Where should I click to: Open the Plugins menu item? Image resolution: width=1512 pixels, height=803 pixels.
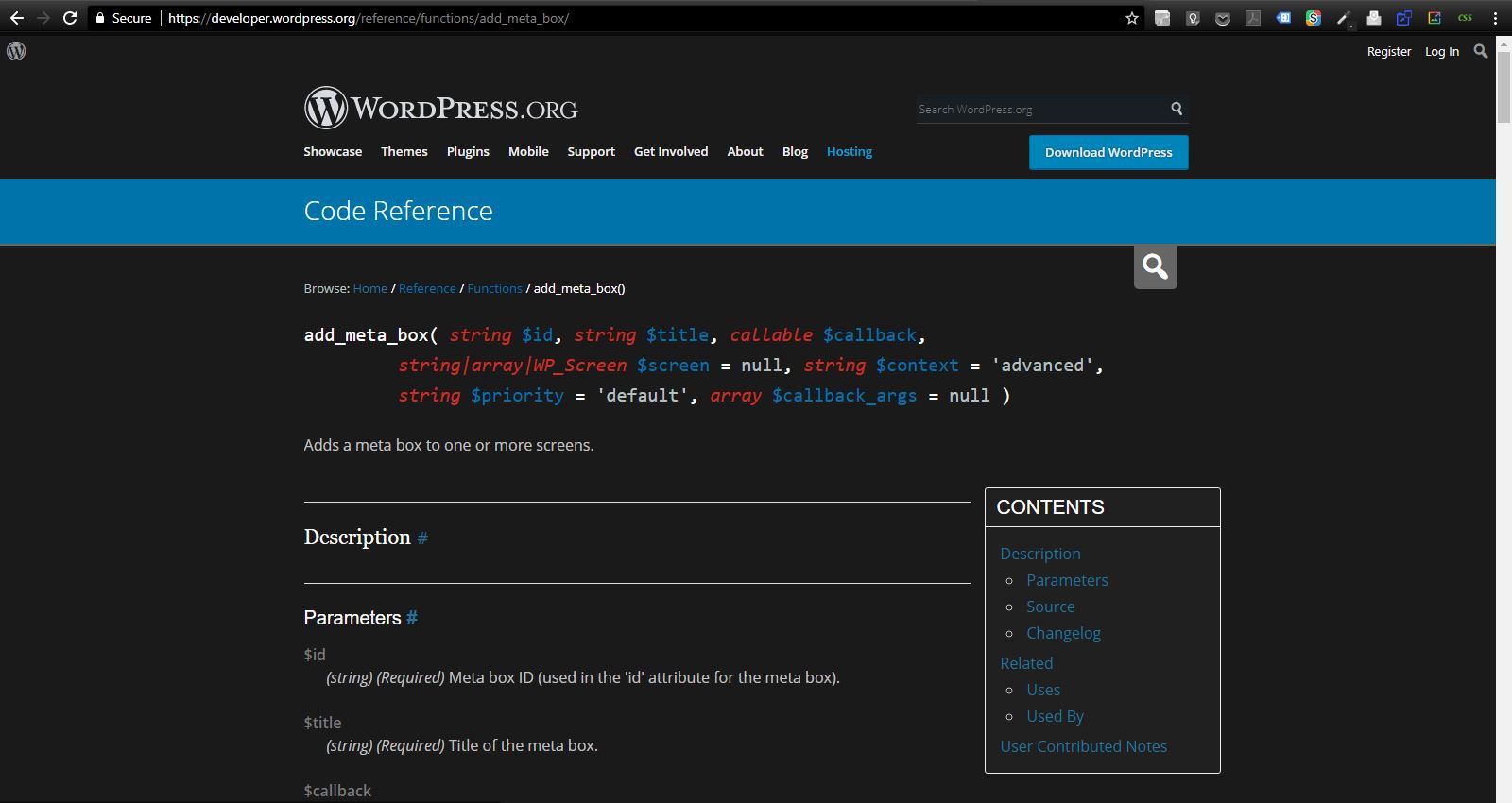pos(468,151)
